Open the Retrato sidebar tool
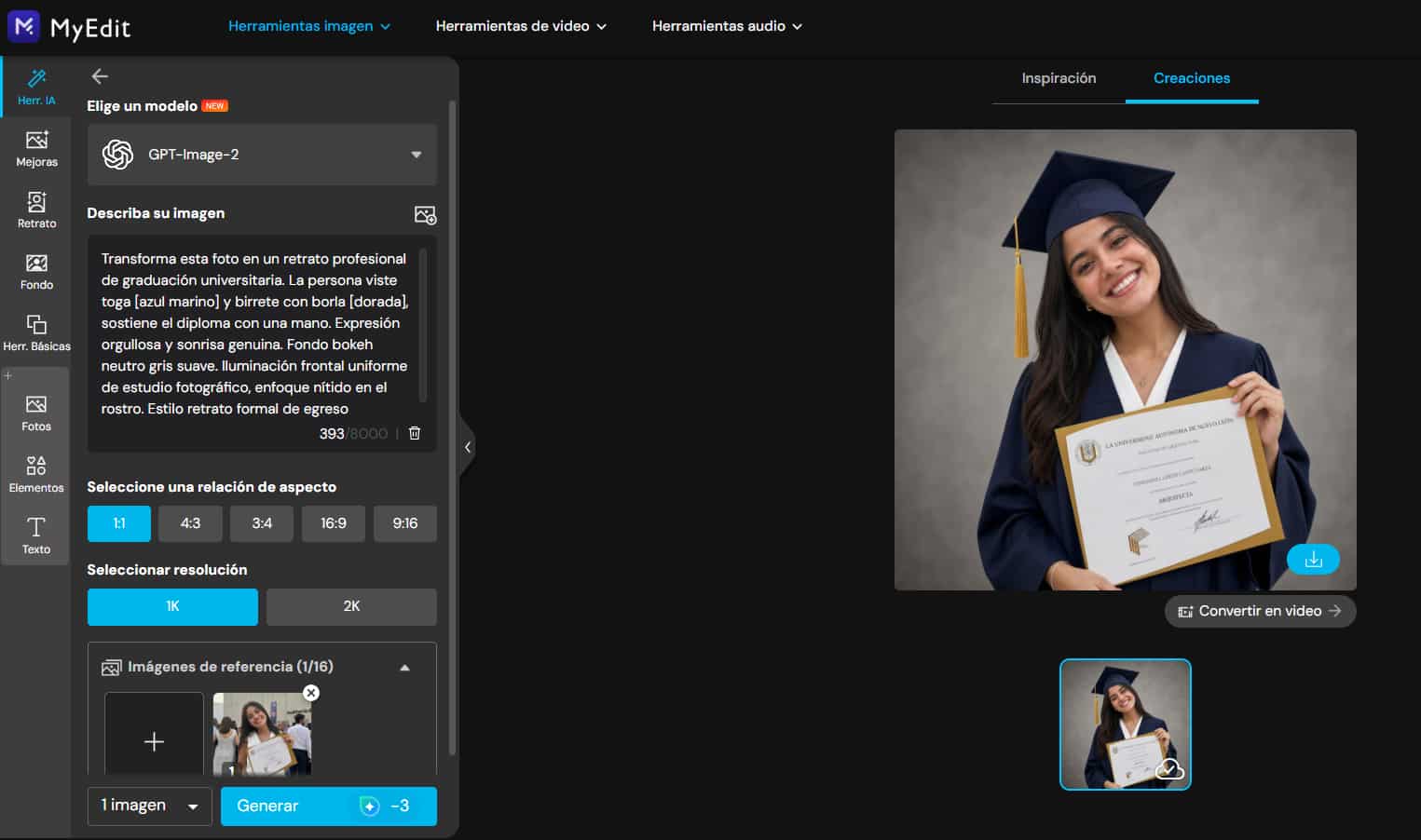 click(36, 210)
